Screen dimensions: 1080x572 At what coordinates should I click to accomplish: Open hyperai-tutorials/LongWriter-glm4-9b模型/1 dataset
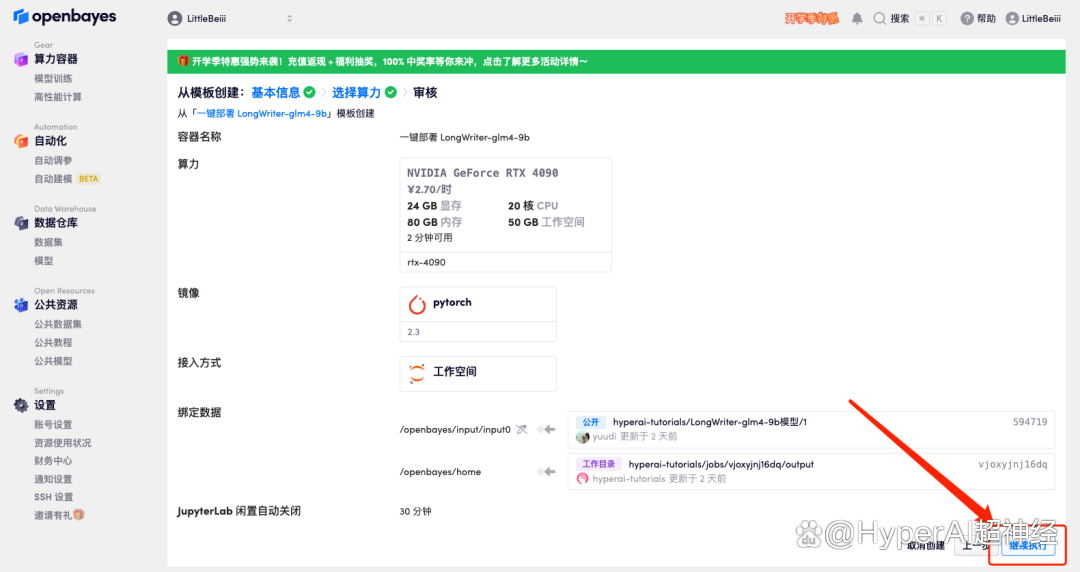pos(709,422)
